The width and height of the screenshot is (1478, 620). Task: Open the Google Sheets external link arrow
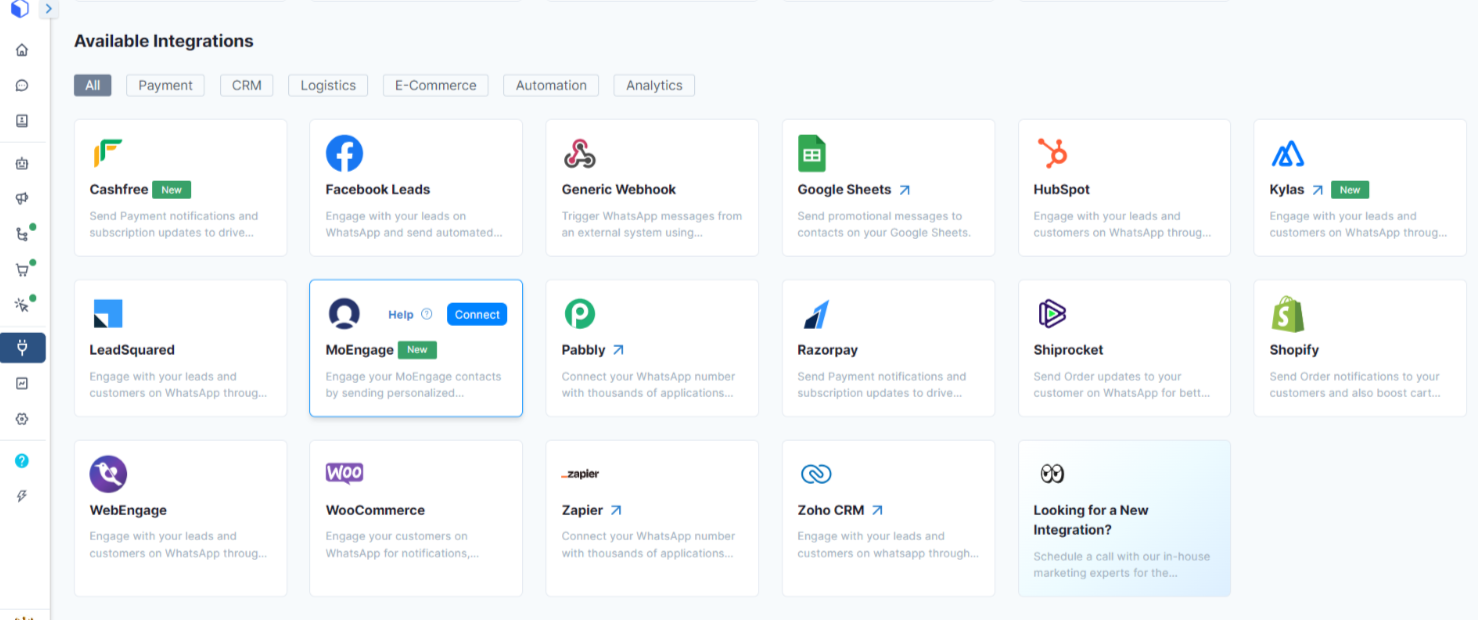(x=905, y=190)
